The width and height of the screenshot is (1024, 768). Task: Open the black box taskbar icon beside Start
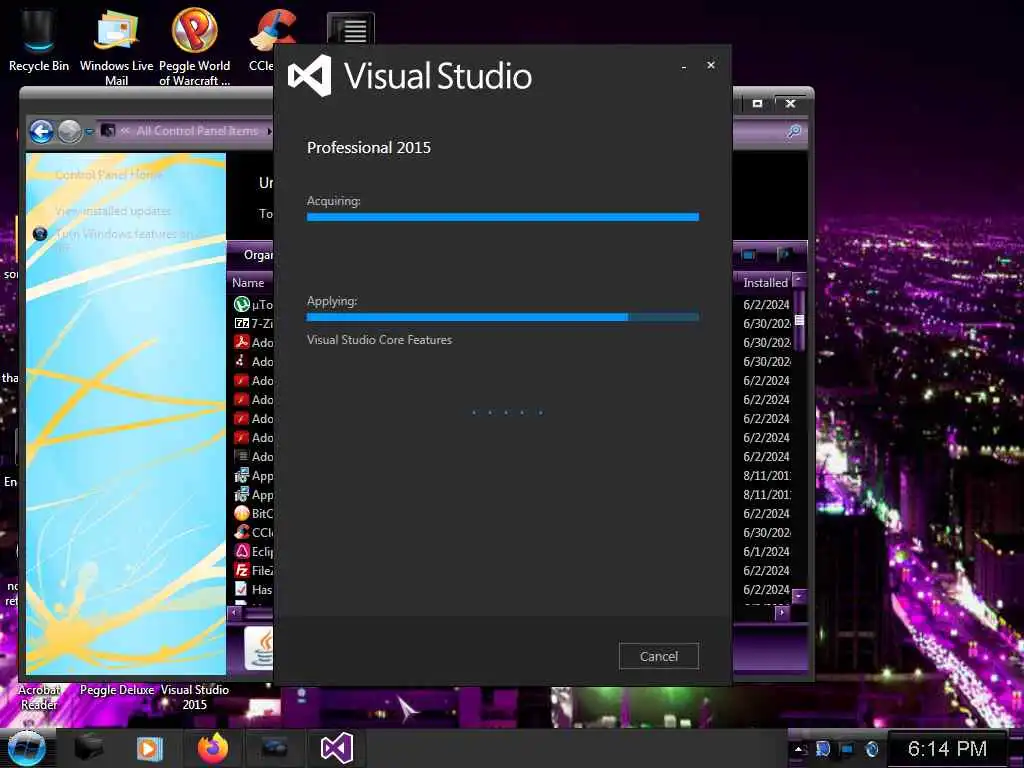coord(89,748)
